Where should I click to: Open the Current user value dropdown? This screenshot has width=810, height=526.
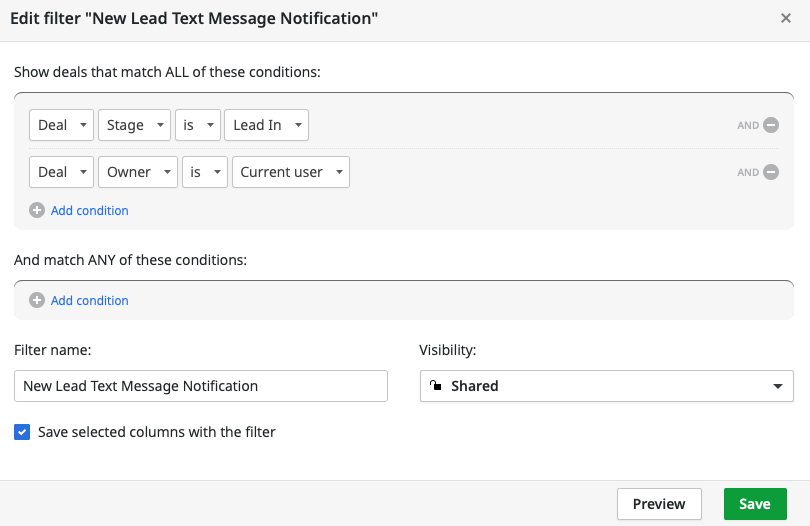[291, 172]
